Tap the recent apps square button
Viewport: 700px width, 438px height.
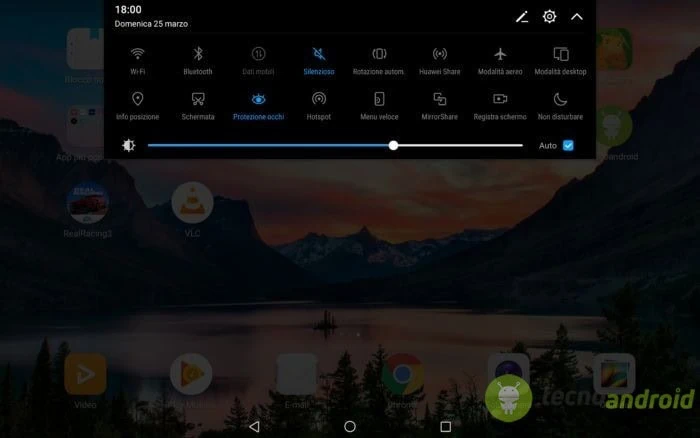pyautogui.click(x=446, y=426)
